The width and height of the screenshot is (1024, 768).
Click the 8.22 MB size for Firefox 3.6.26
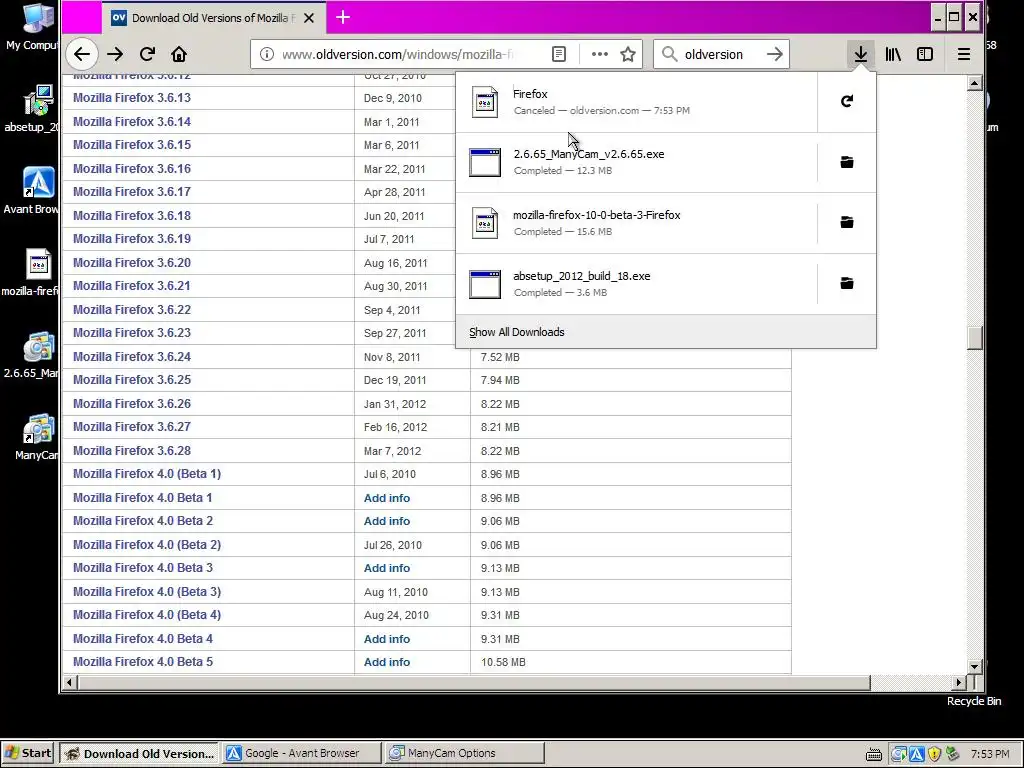tap(500, 404)
